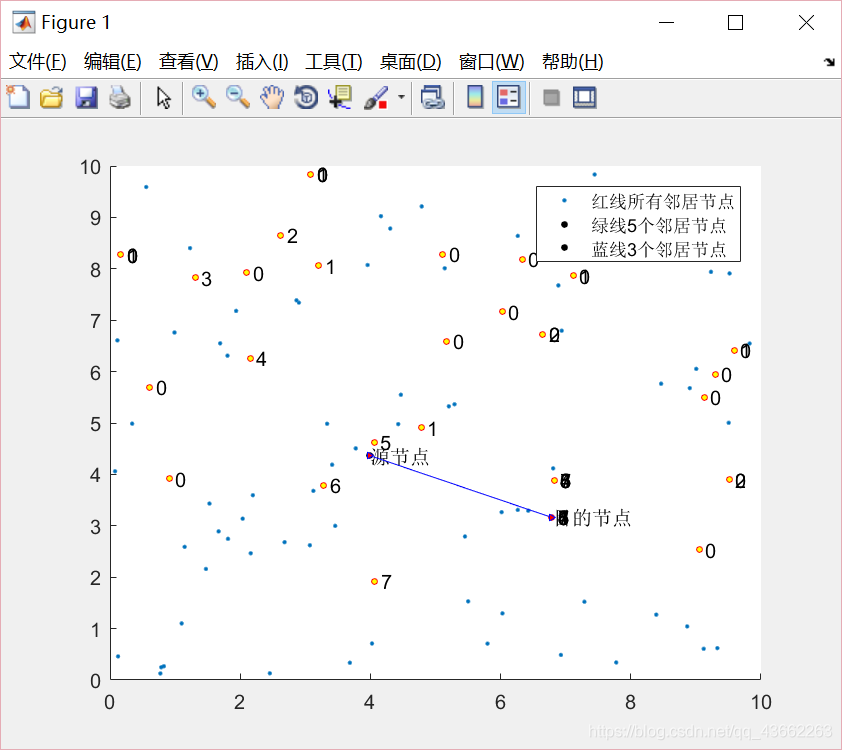Click the yellow node labeled 4
This screenshot has width=842, height=750.
[250, 358]
